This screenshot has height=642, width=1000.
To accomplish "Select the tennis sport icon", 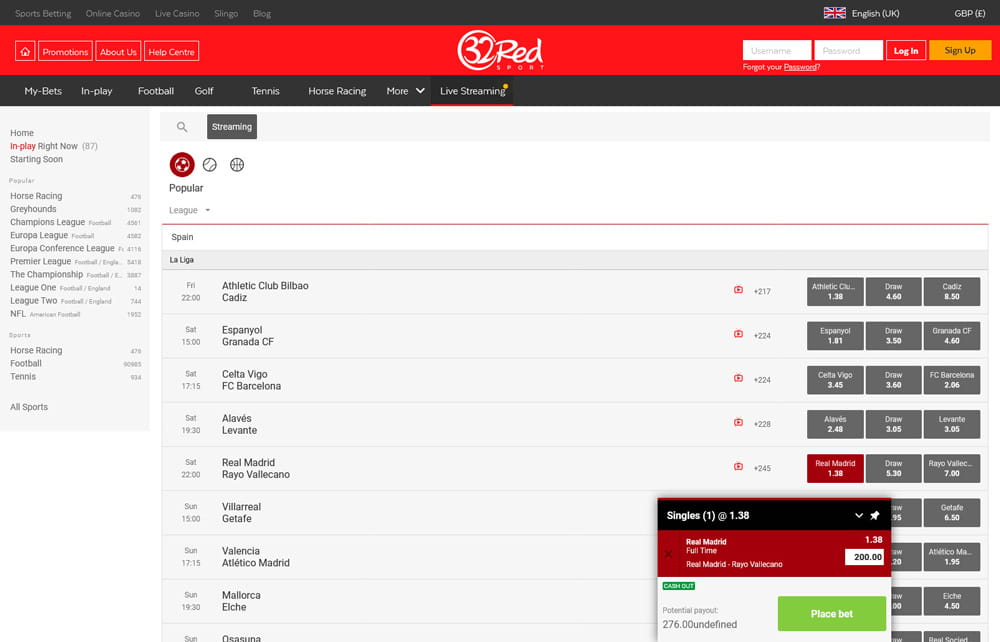I will (x=209, y=164).
